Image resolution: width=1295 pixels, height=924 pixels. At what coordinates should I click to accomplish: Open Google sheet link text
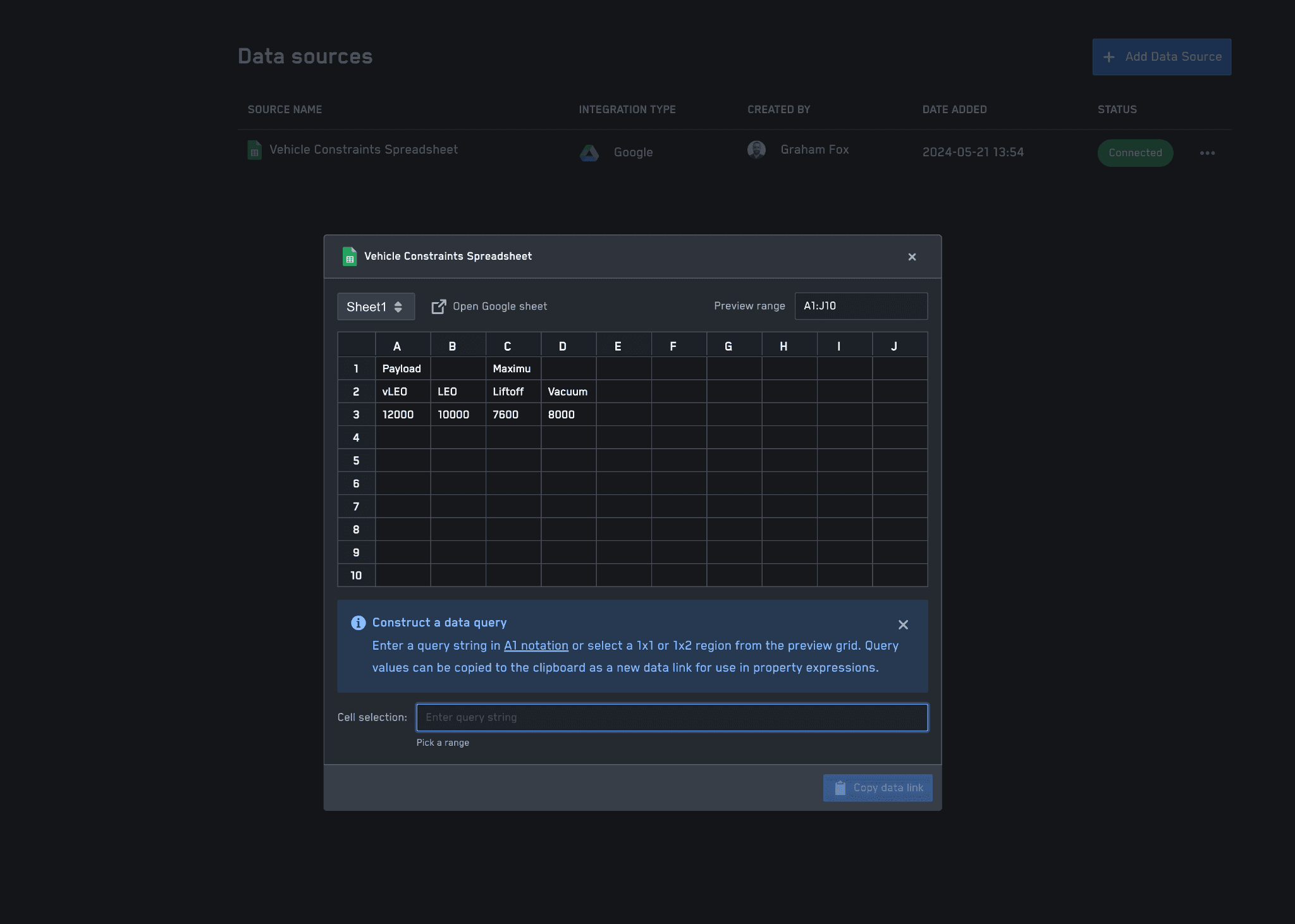pos(500,307)
